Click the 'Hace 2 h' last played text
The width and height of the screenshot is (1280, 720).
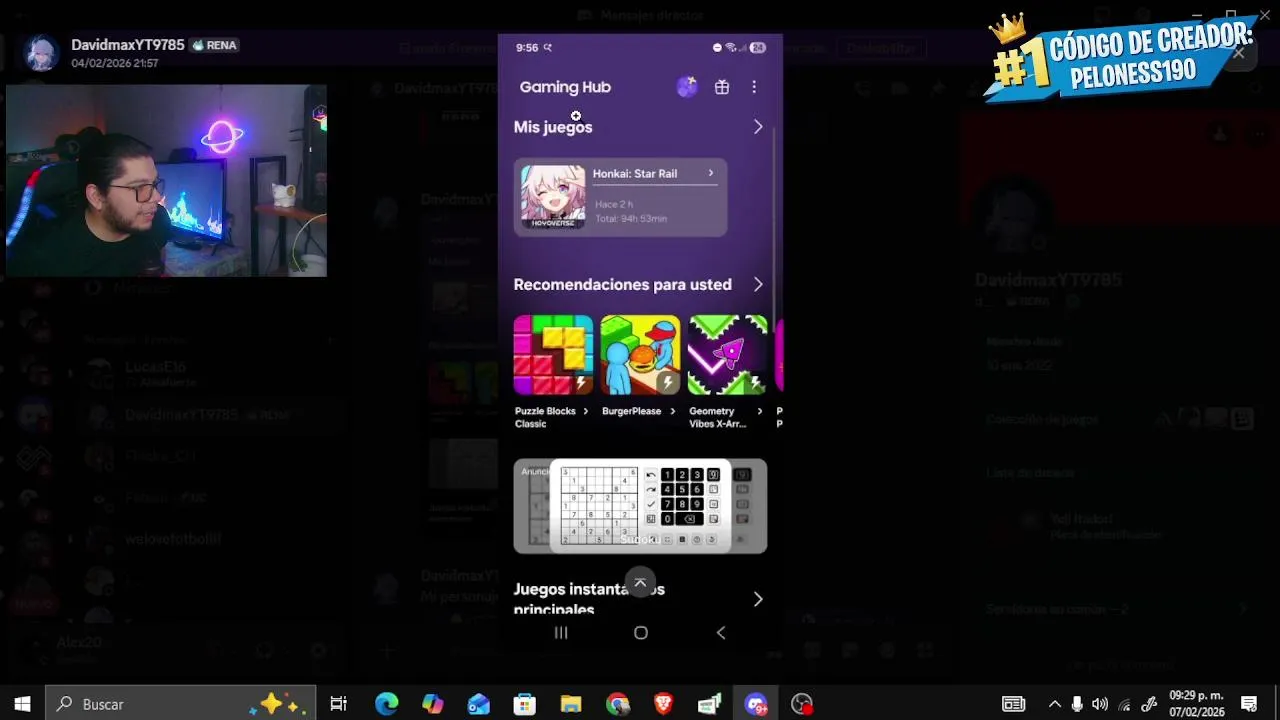point(614,204)
